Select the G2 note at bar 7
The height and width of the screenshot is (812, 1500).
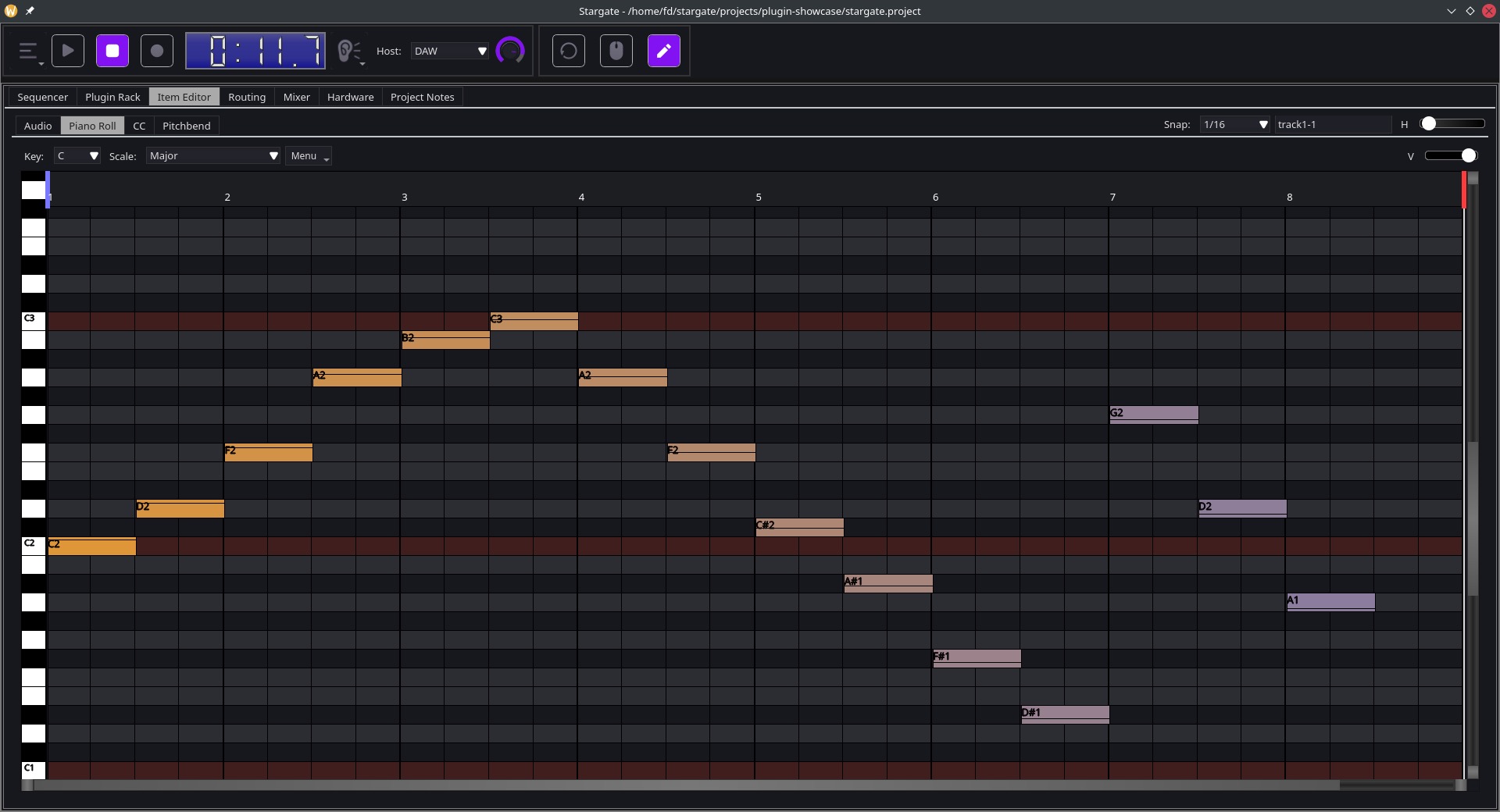point(1154,415)
